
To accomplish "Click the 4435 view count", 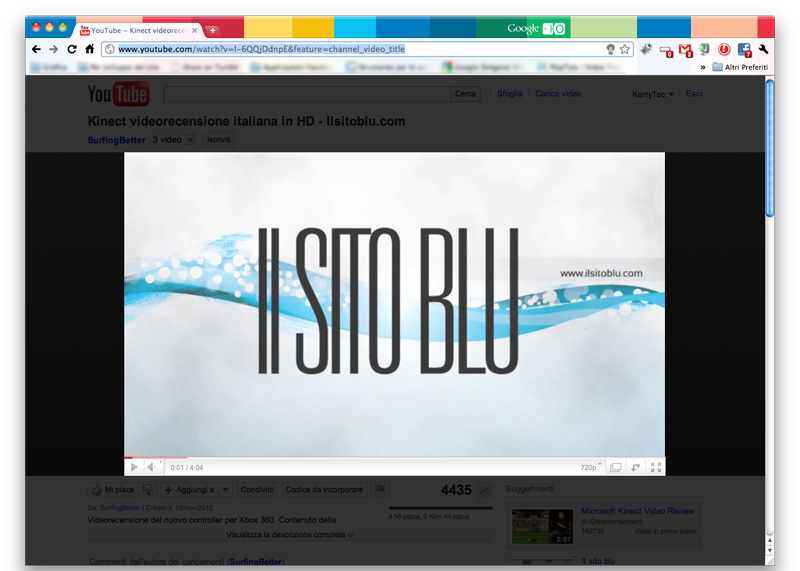I will (456, 490).
